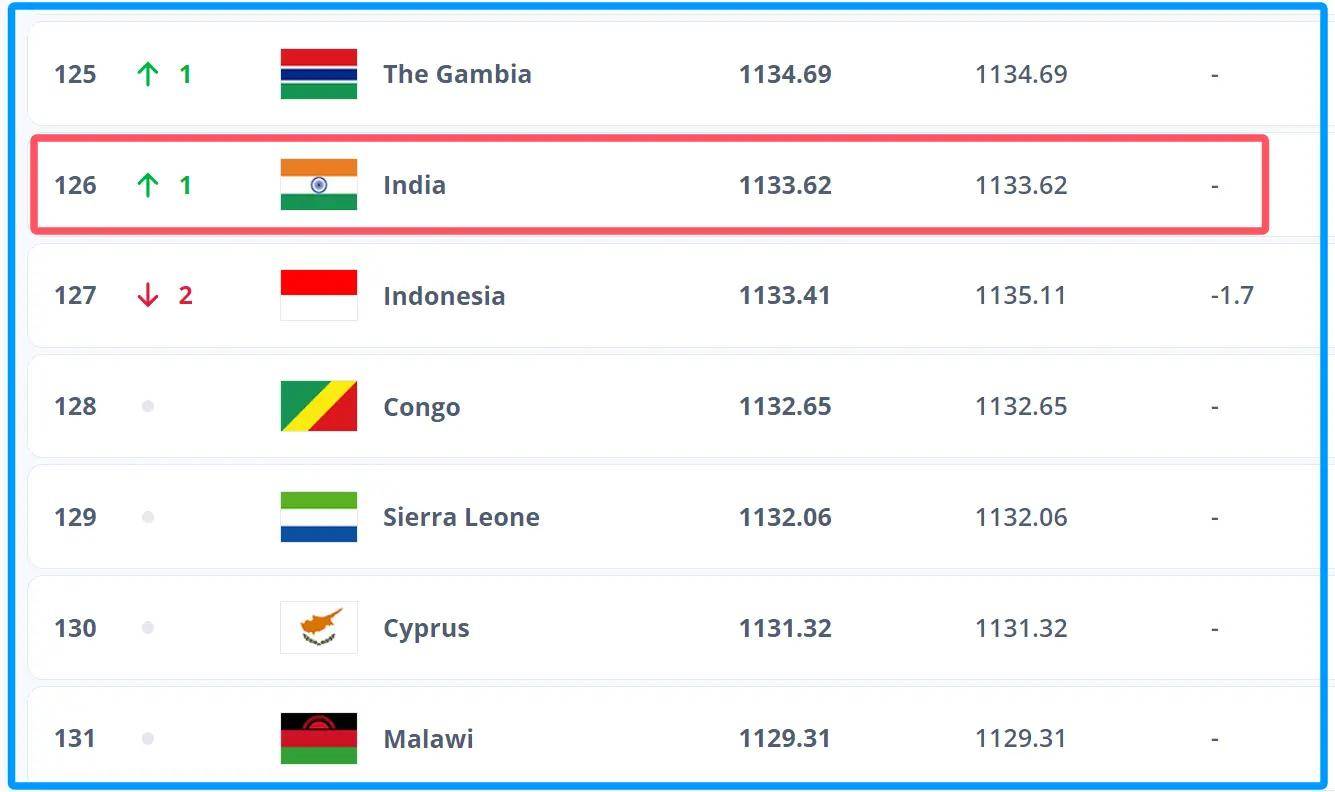Viewport: 1335px width, 792px height.
Task: Click green up arrow in India row
Action: pos(148,185)
